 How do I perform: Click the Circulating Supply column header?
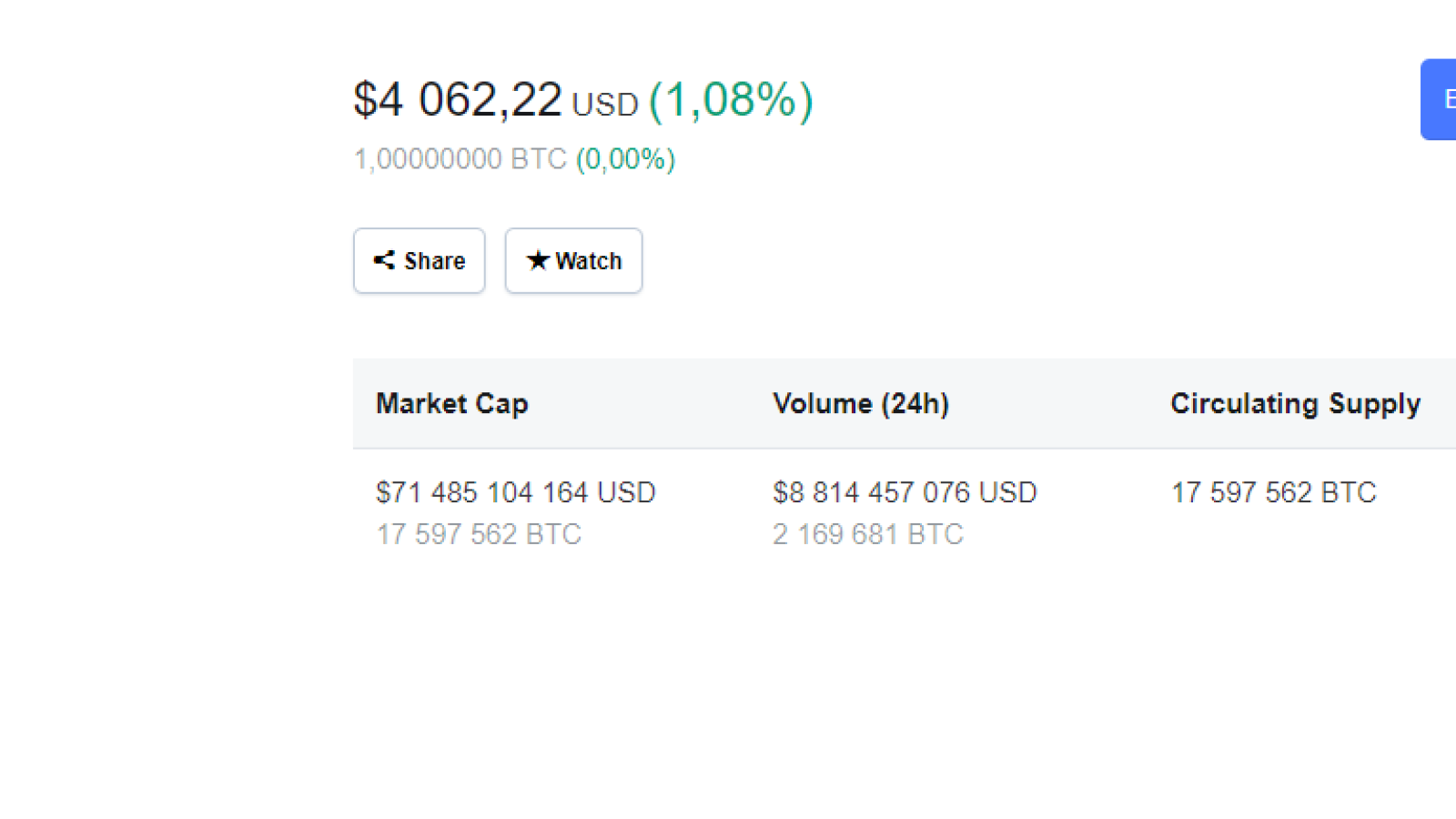[x=1295, y=403]
